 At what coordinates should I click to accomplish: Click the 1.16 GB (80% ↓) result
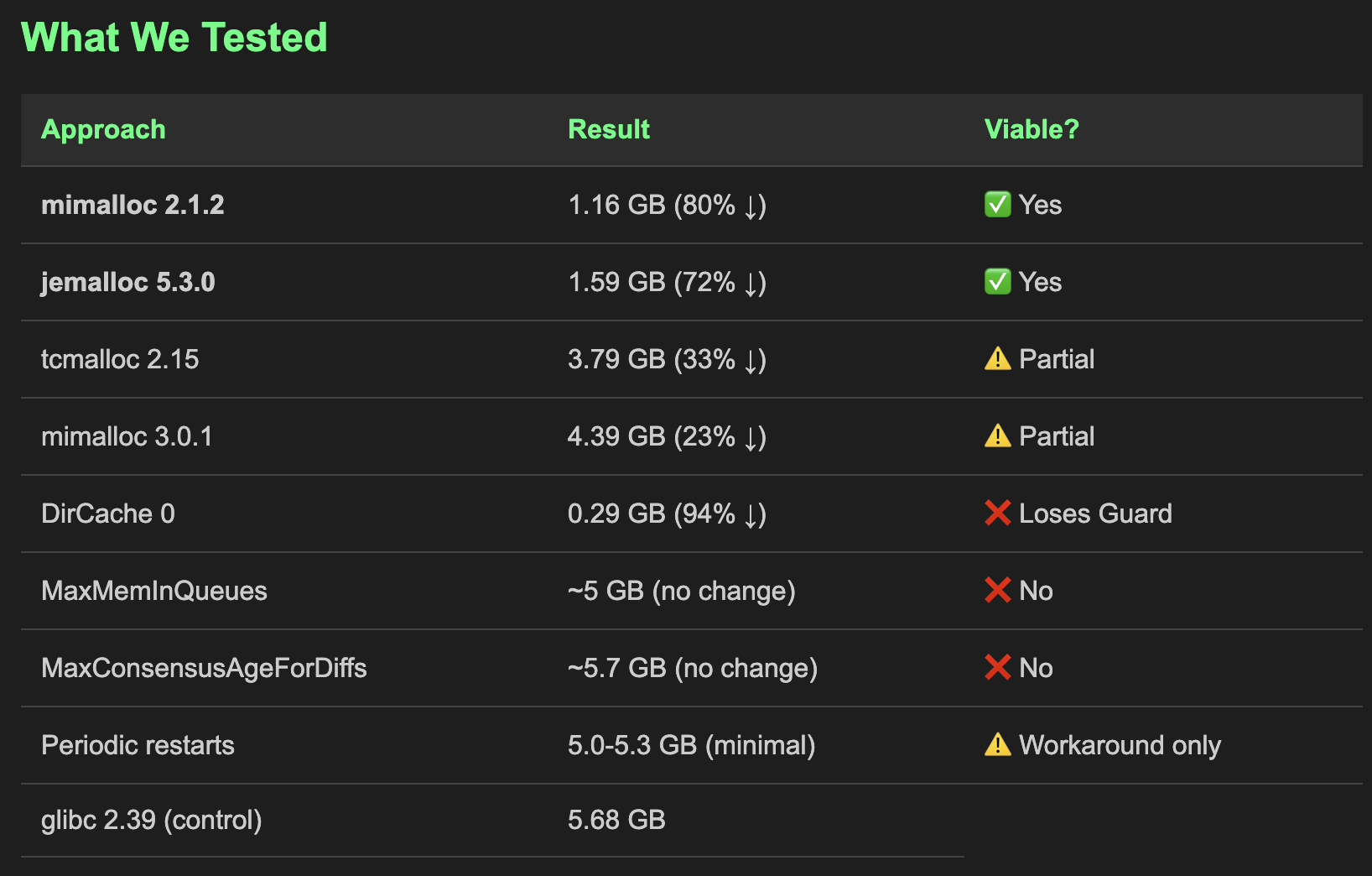(x=667, y=205)
